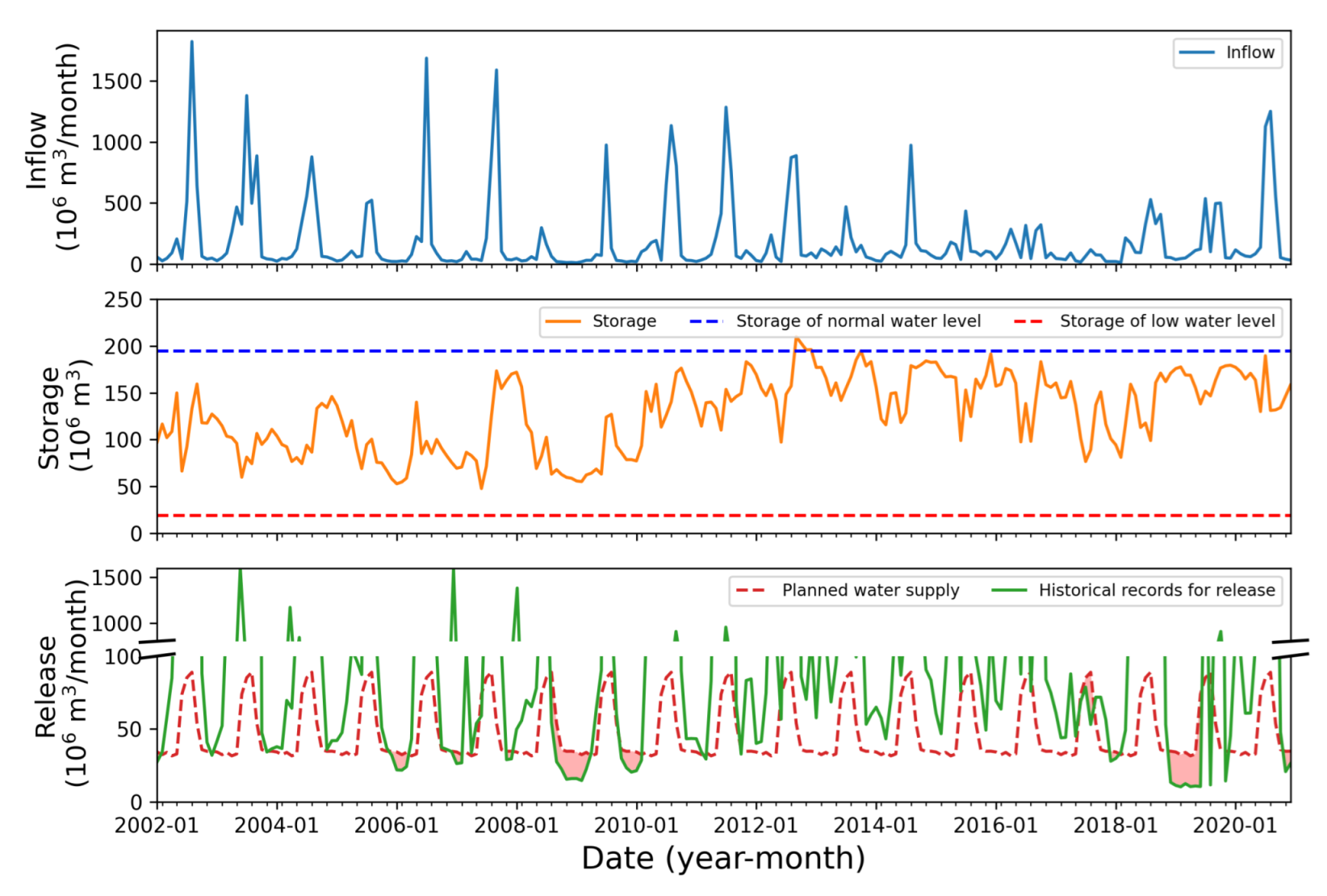Click the highest inflow peak in 2002
The height and width of the screenshot is (896, 1327).
[191, 42]
